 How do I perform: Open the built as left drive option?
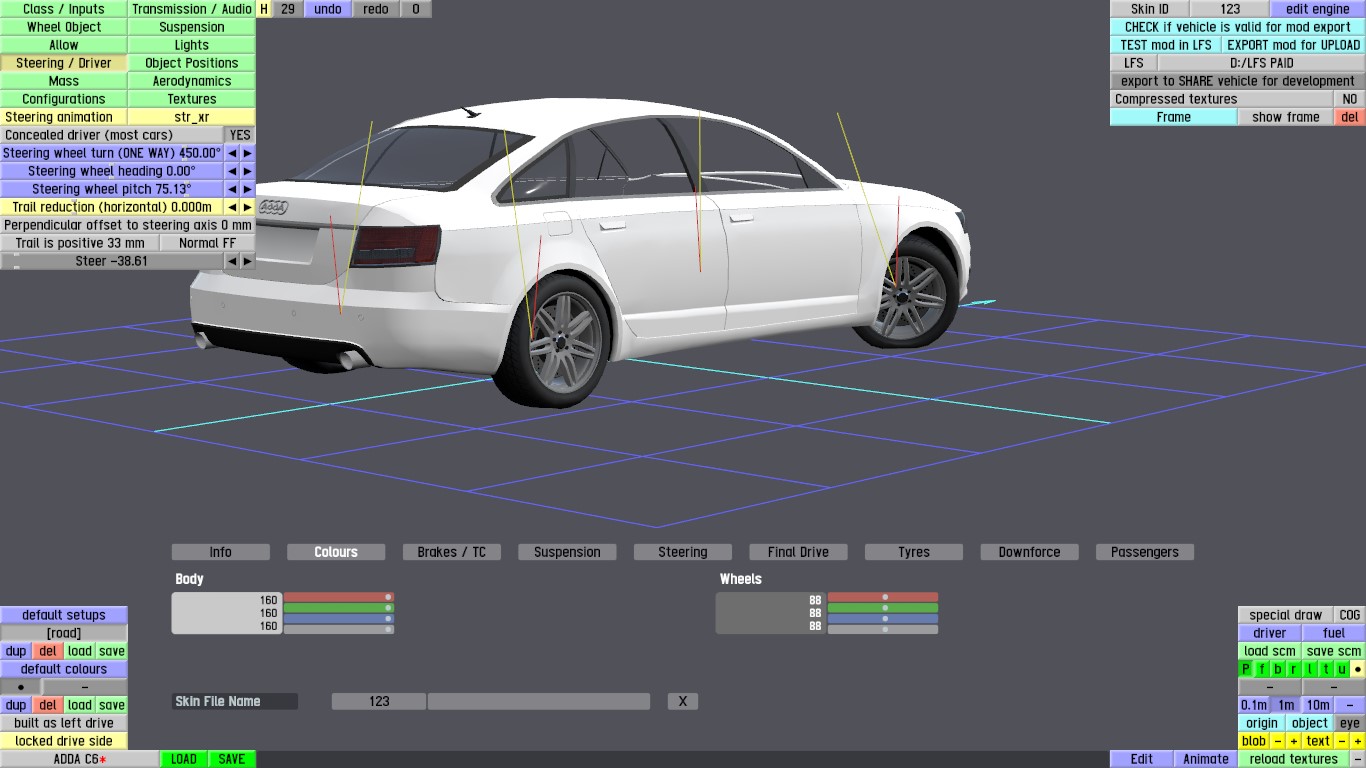[x=64, y=723]
